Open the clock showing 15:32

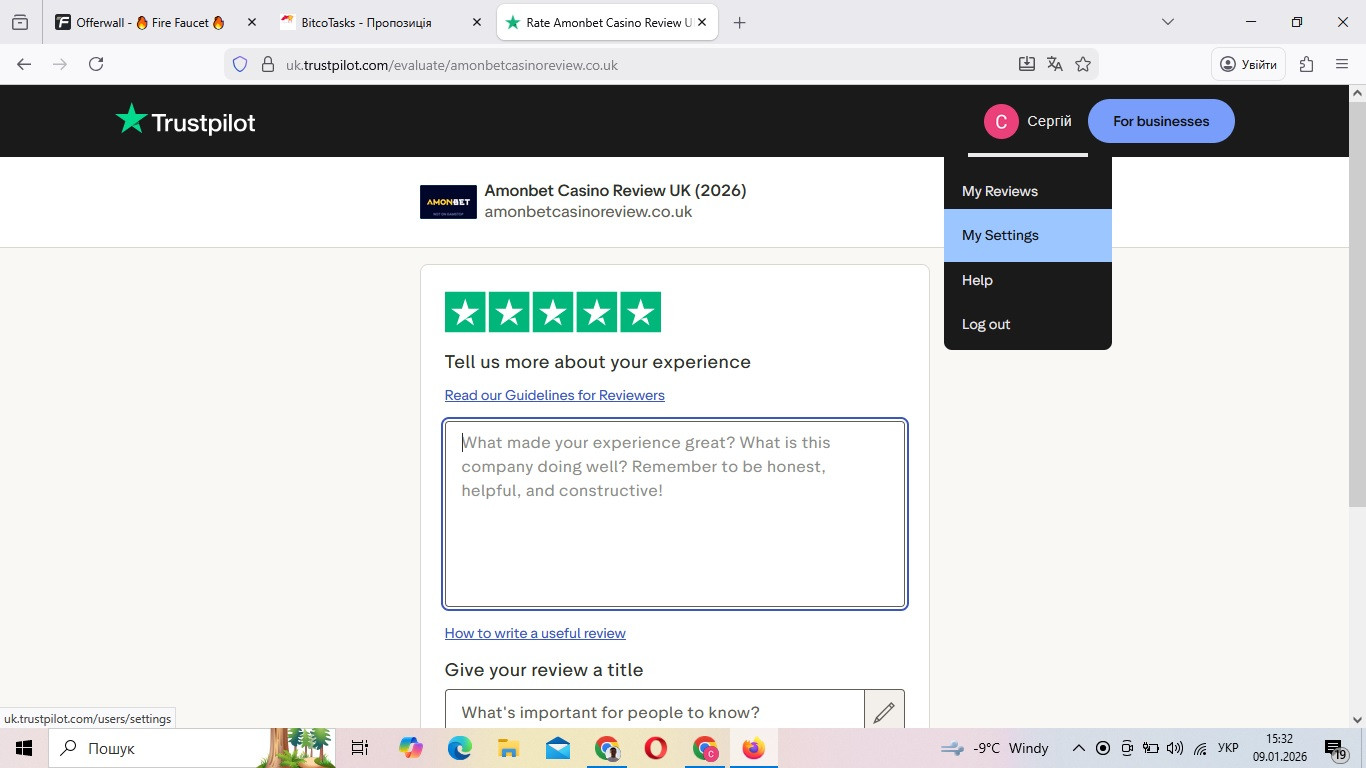[1279, 748]
